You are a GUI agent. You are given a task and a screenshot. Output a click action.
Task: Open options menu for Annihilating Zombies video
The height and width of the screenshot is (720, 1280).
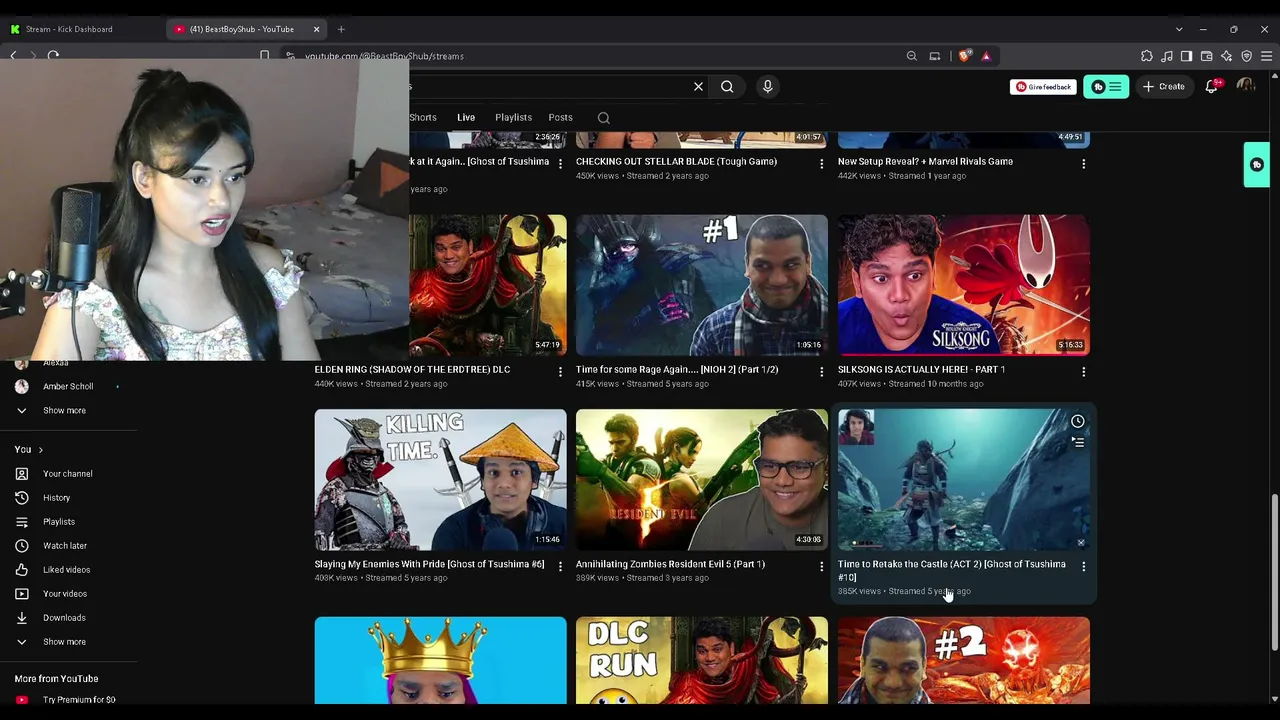click(822, 567)
